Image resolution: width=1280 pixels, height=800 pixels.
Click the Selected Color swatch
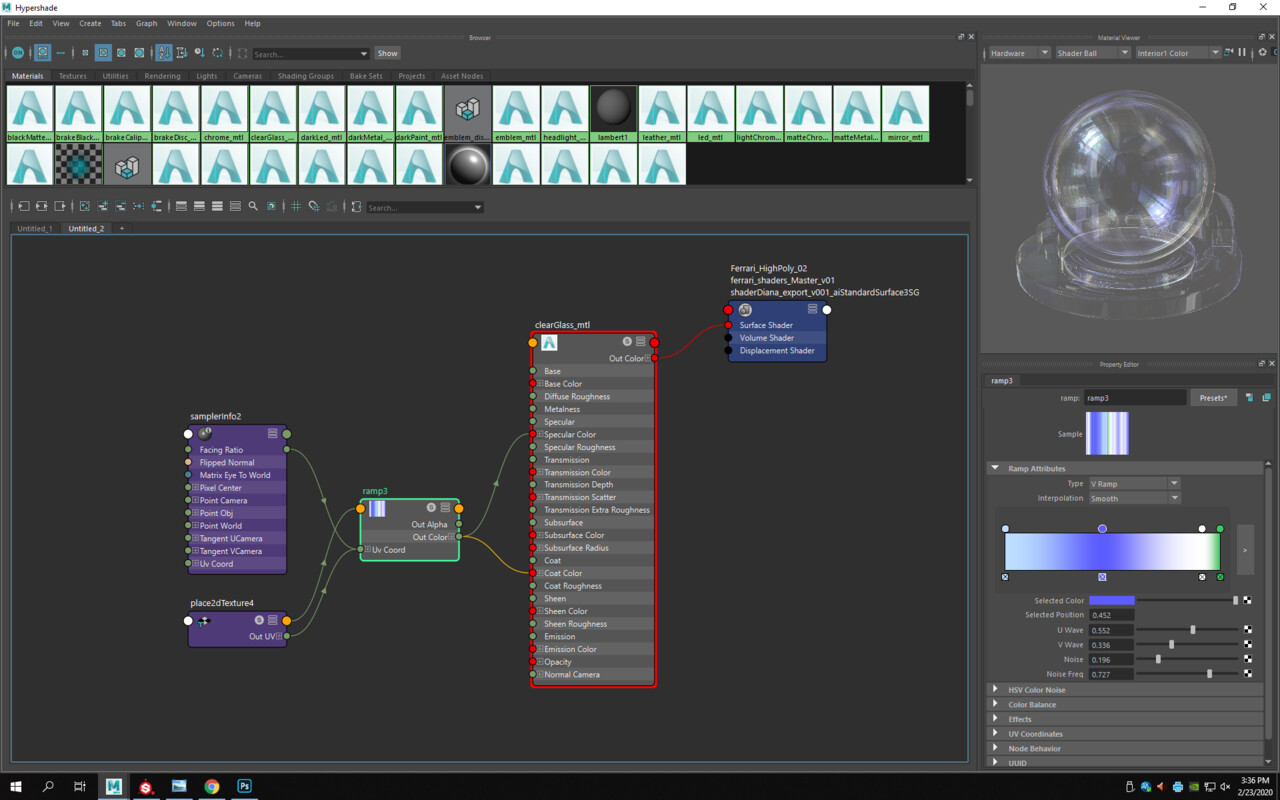click(x=1112, y=600)
